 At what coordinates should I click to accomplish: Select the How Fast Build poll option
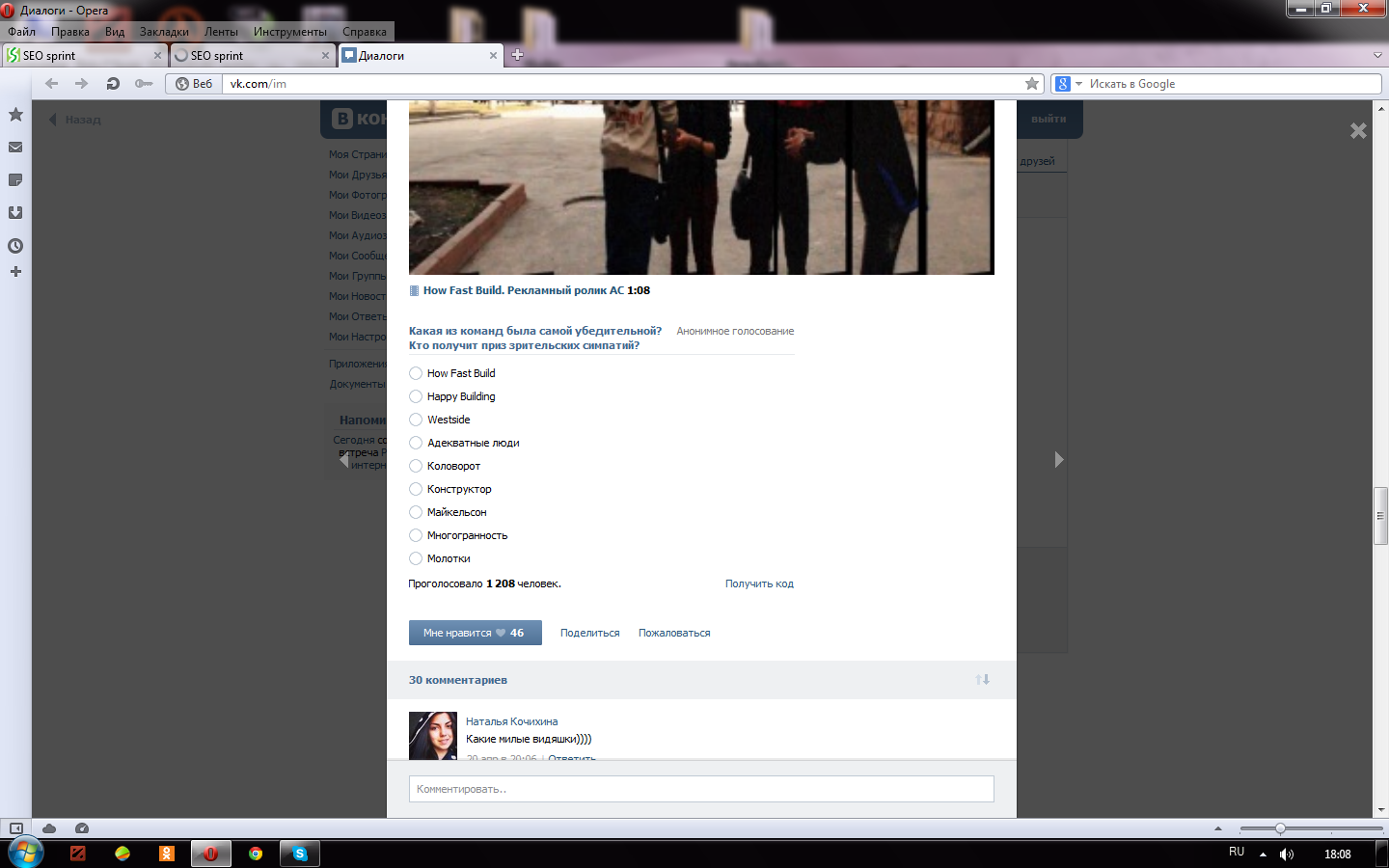(416, 373)
